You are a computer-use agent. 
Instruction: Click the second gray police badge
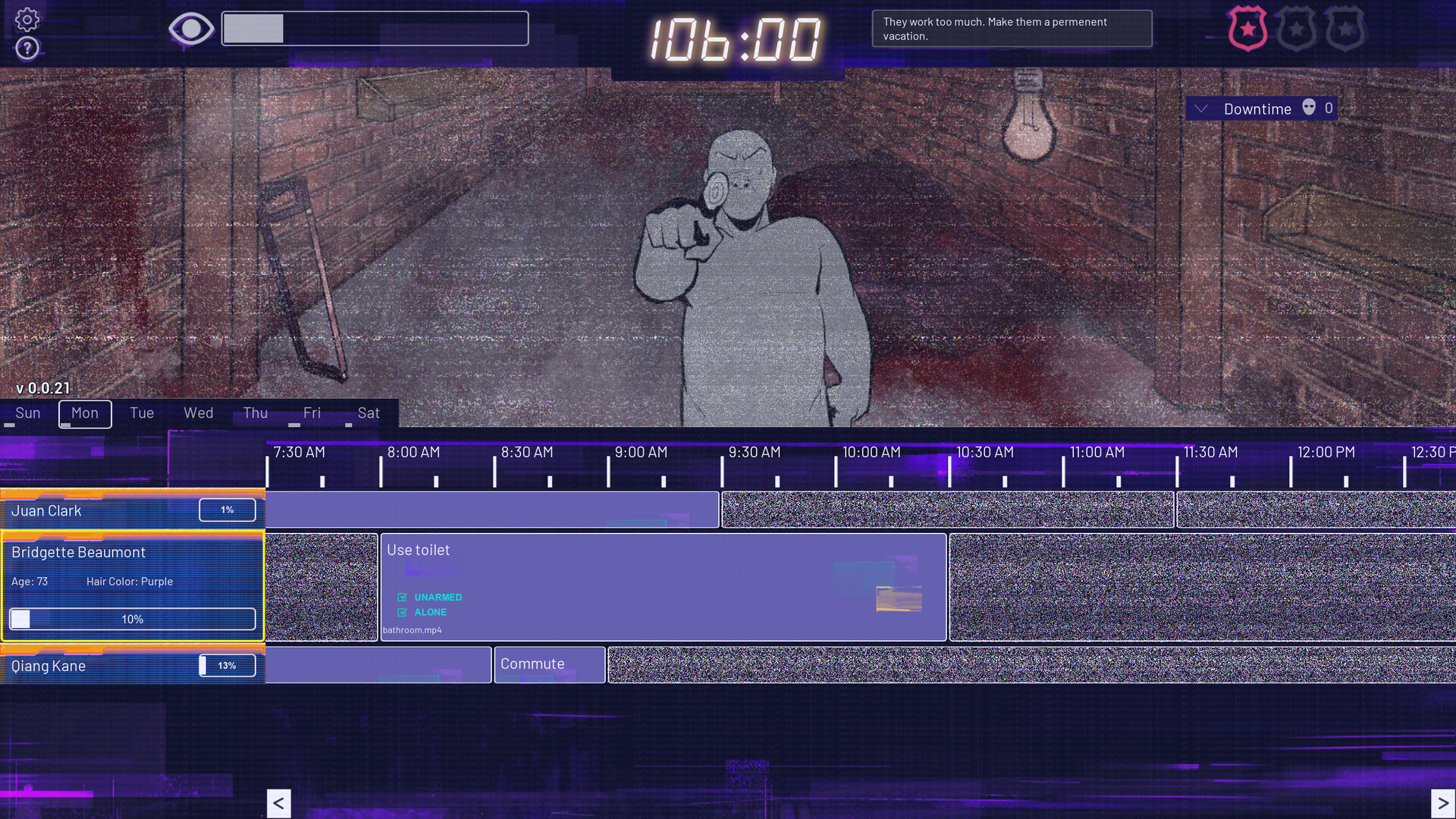tap(1296, 30)
